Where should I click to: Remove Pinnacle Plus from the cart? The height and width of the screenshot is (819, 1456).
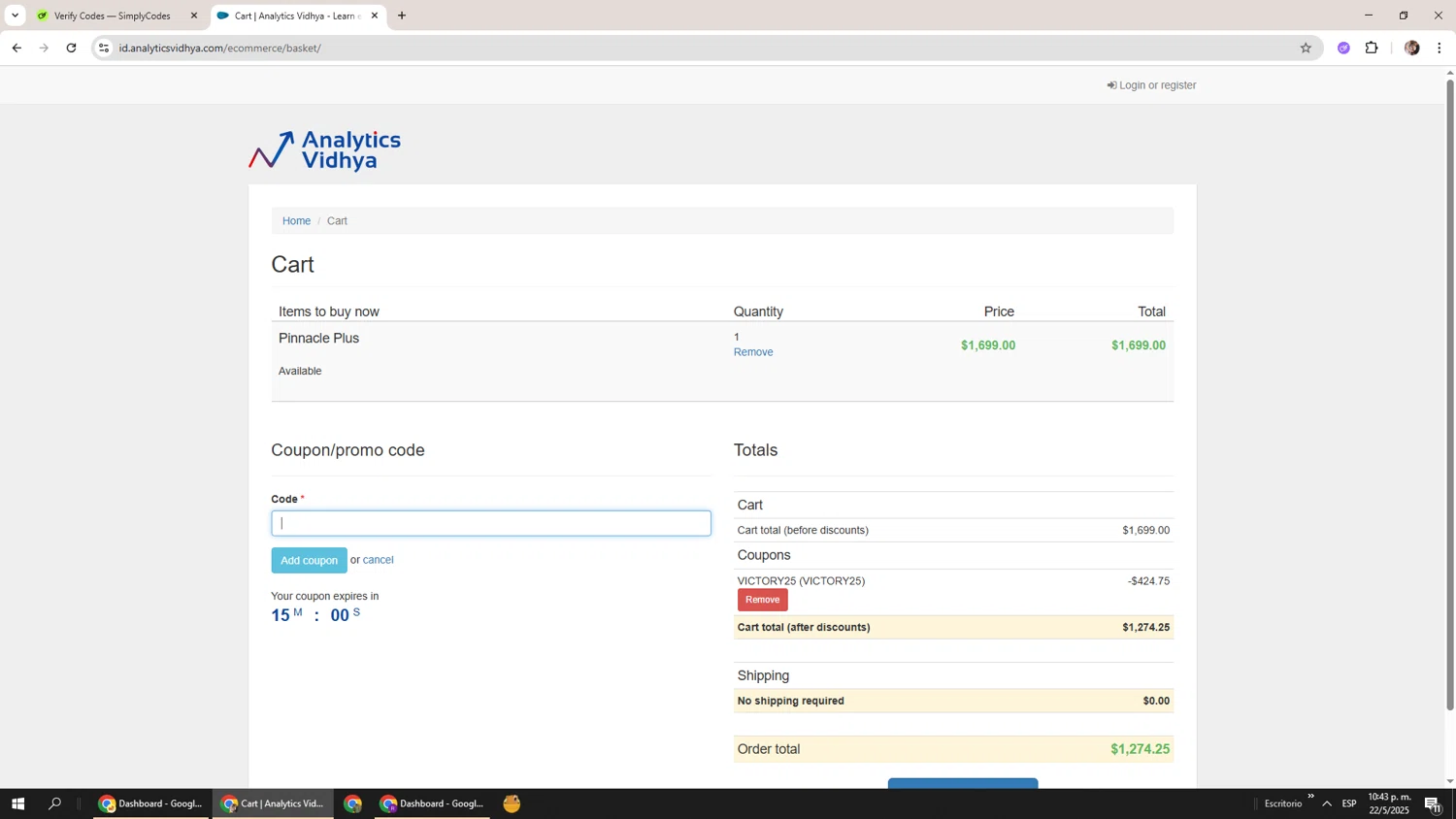point(753,352)
